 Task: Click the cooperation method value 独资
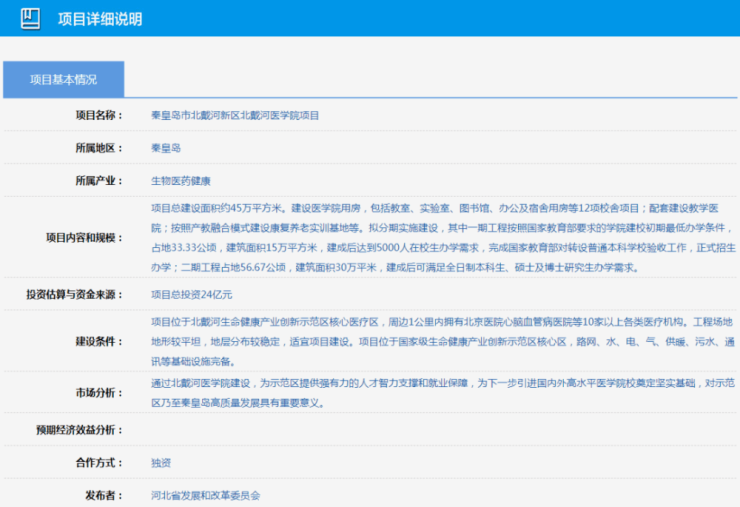pos(160,463)
